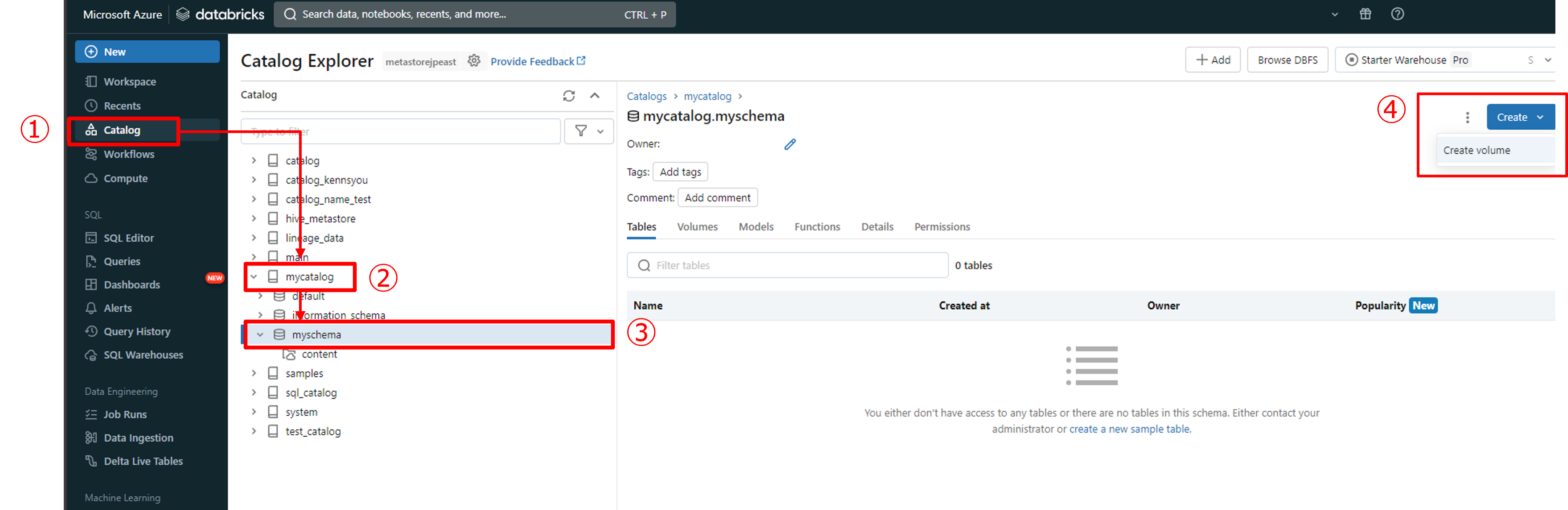Follow the create a new sample table link
Image resolution: width=1568 pixels, height=510 pixels.
click(x=1129, y=429)
